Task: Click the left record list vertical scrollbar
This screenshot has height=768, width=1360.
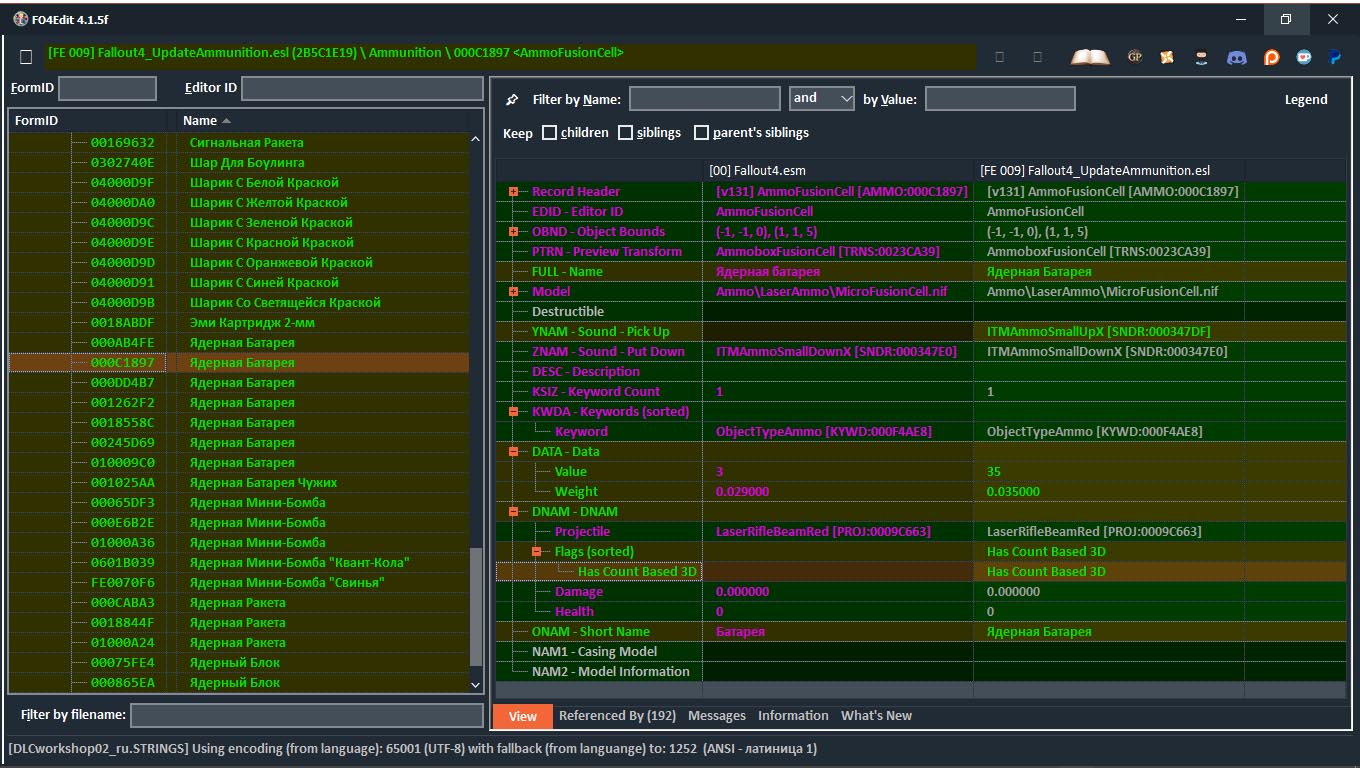Action: pyautogui.click(x=476, y=606)
